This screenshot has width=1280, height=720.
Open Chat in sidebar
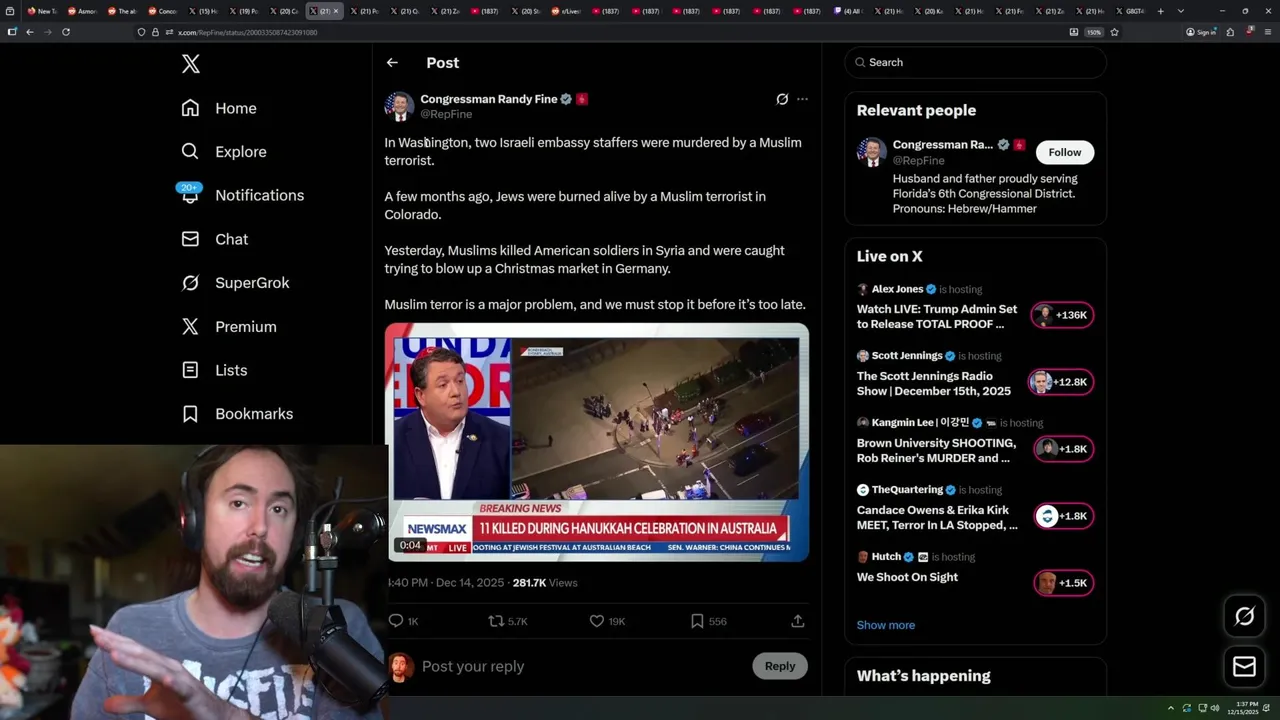pyautogui.click(x=214, y=239)
